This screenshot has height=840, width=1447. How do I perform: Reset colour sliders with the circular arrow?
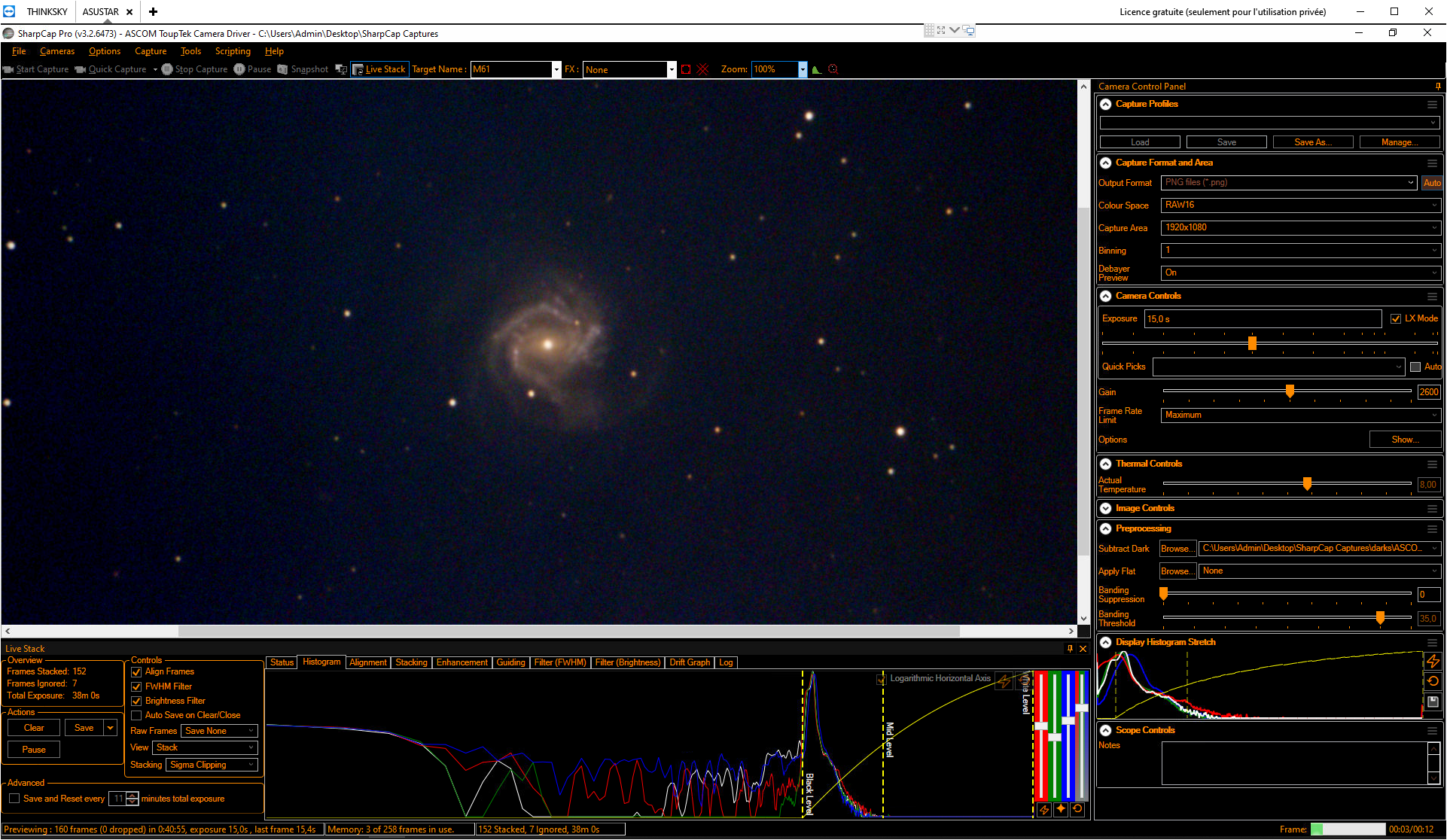click(1077, 809)
